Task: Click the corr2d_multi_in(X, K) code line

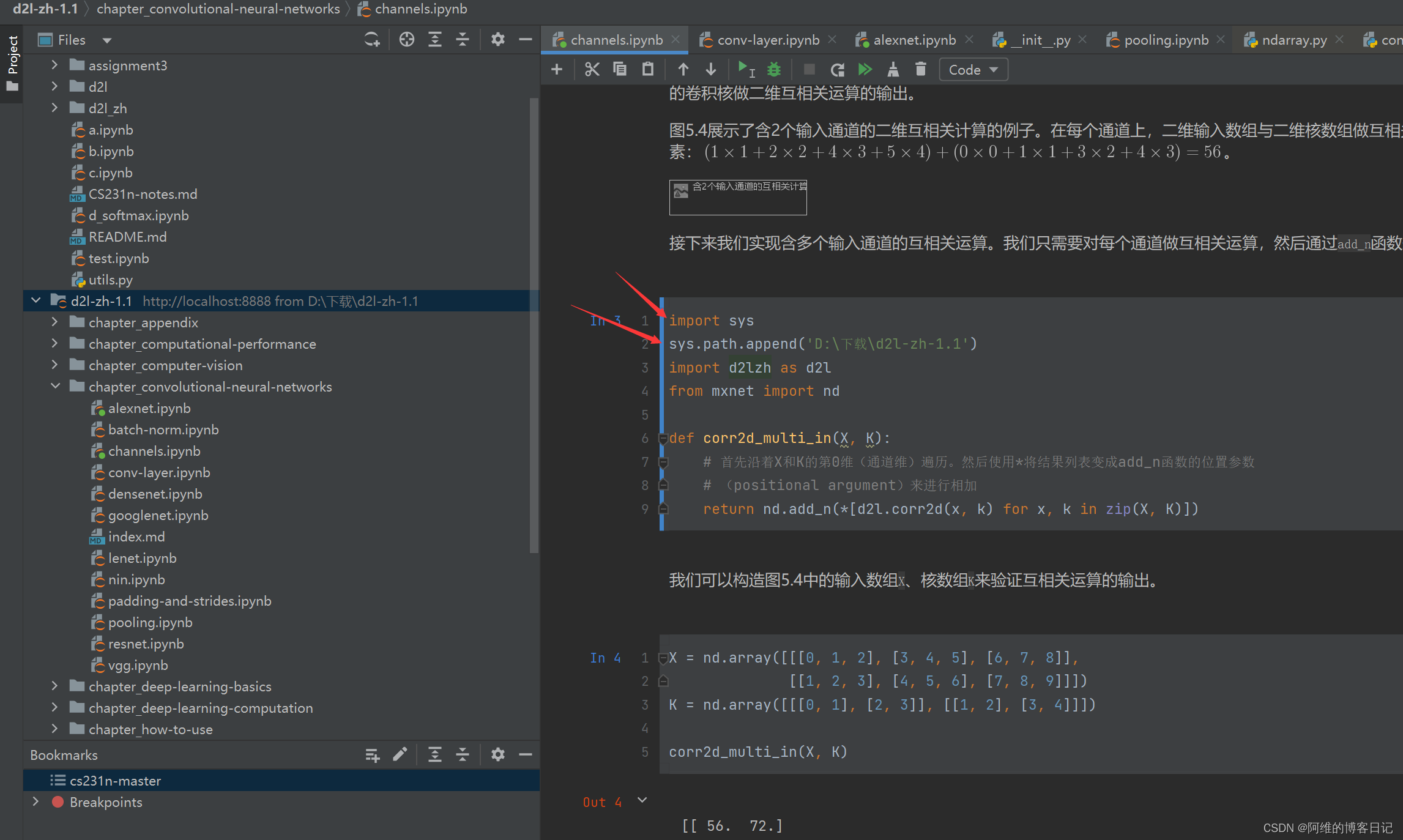Action: (758, 752)
